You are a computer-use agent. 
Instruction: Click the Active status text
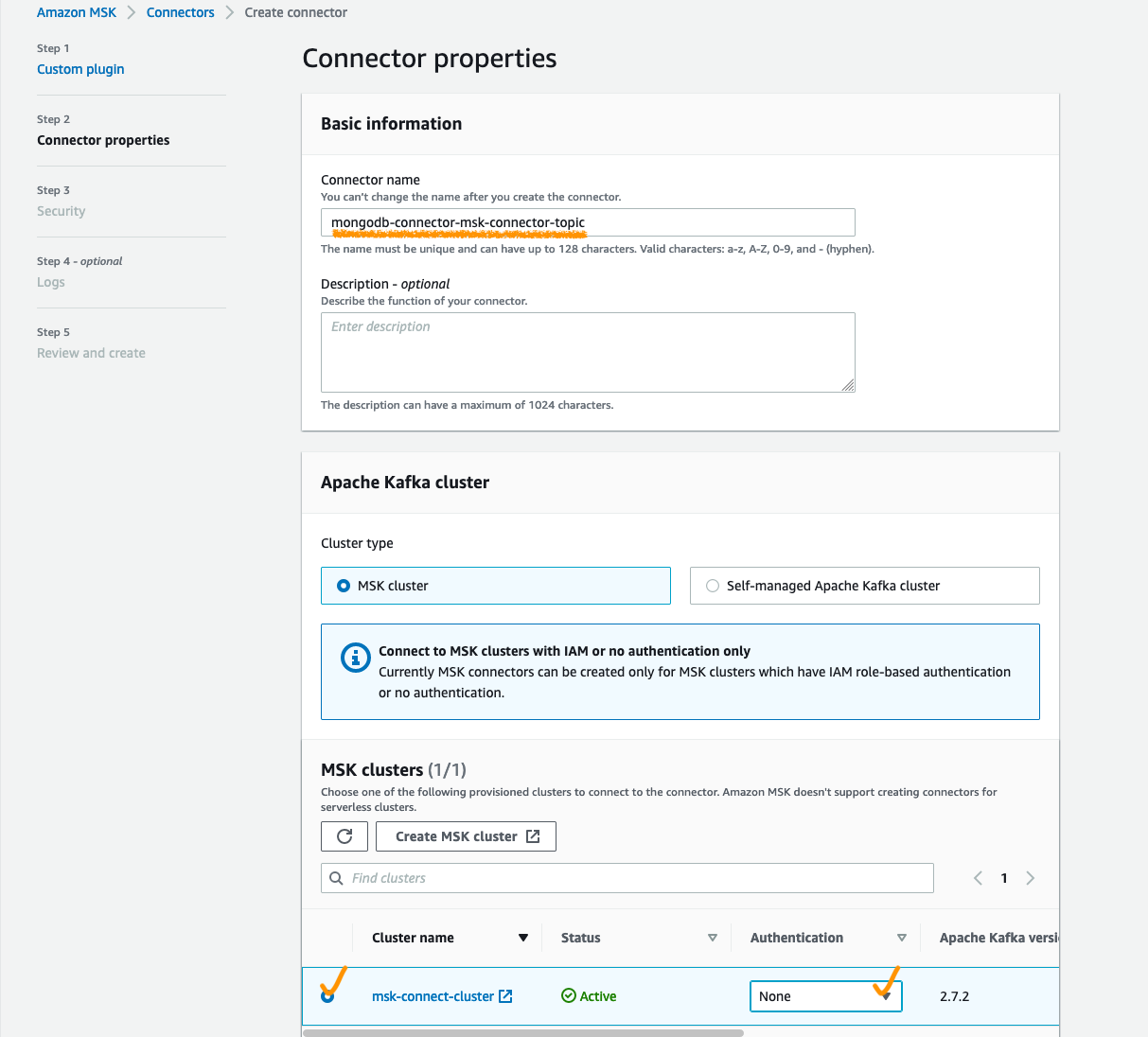pyautogui.click(x=598, y=996)
